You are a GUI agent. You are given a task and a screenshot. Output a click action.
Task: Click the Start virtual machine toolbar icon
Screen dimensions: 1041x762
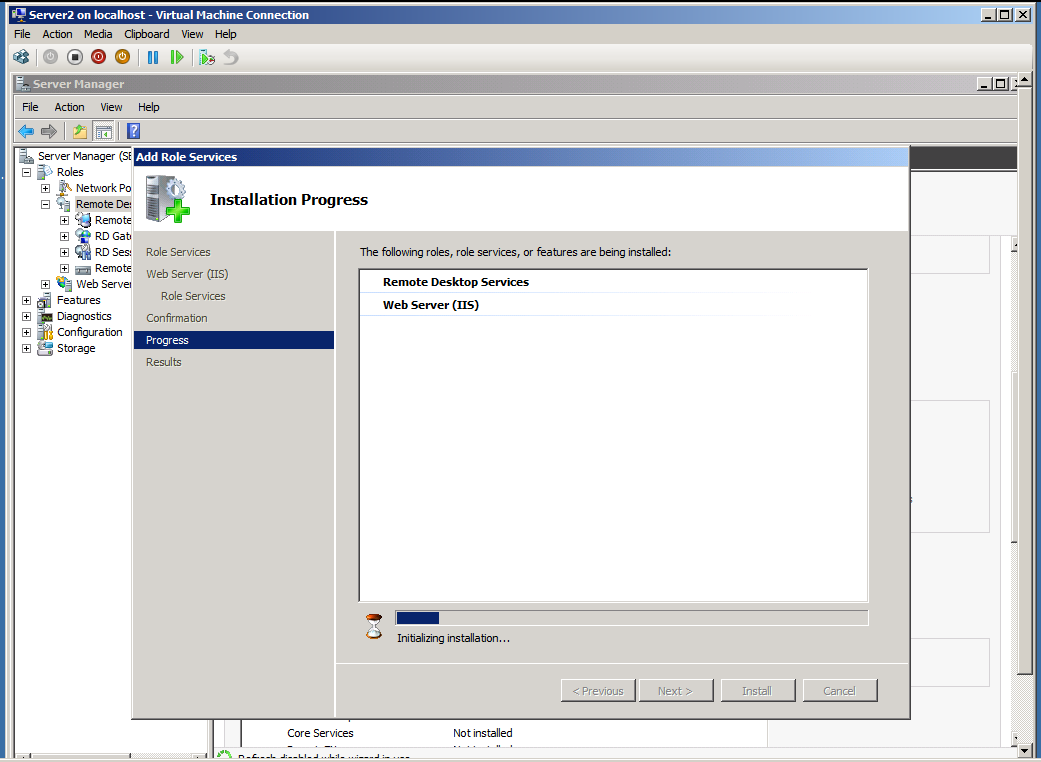(50, 58)
